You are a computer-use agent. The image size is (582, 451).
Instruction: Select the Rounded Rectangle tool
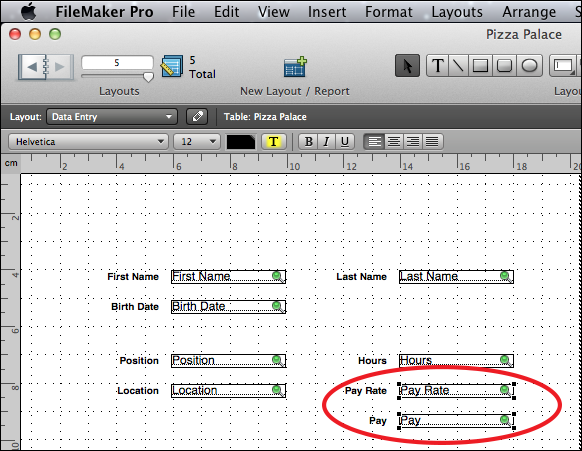point(504,66)
